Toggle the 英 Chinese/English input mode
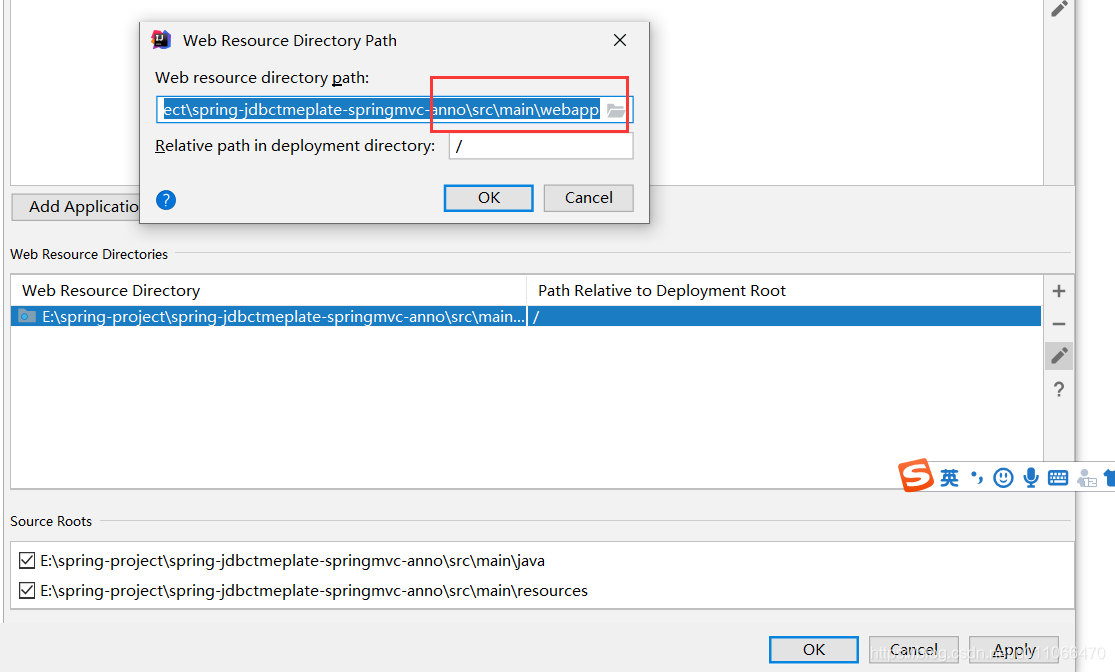Viewport: 1115px width, 672px height. click(x=948, y=477)
